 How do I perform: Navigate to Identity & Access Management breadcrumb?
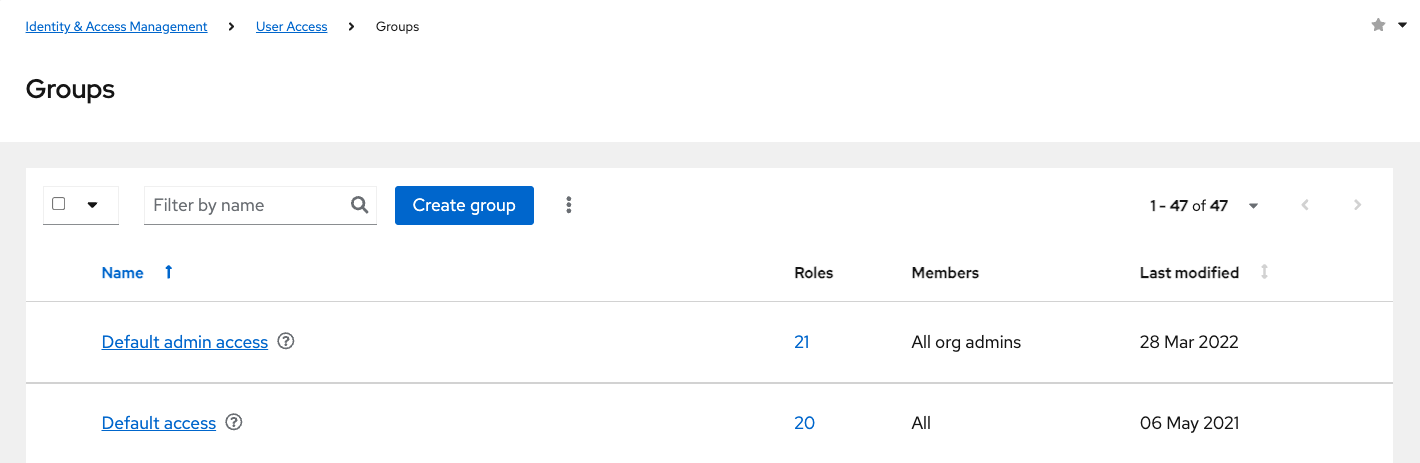116,27
